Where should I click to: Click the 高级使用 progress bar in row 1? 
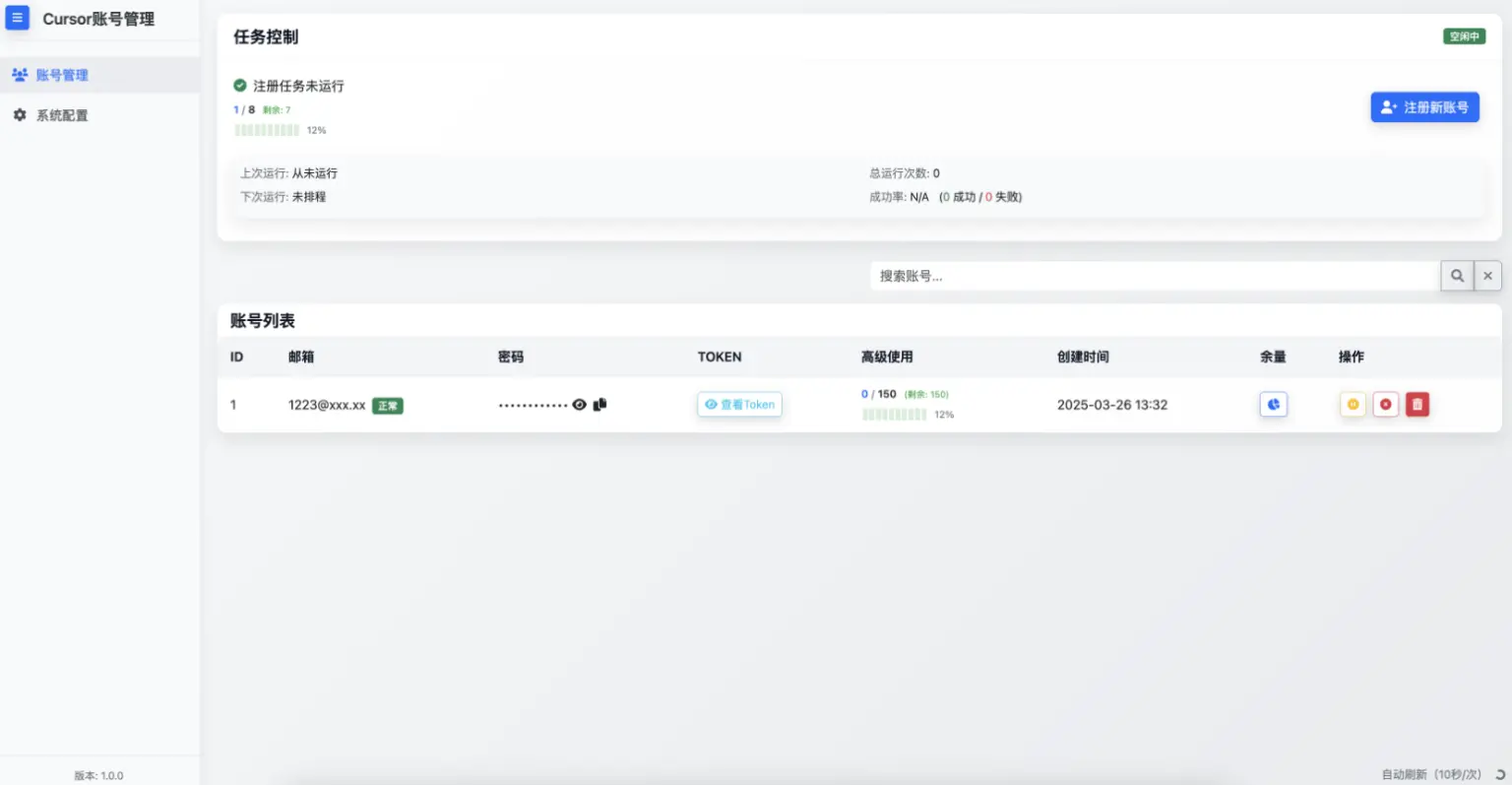(894, 415)
